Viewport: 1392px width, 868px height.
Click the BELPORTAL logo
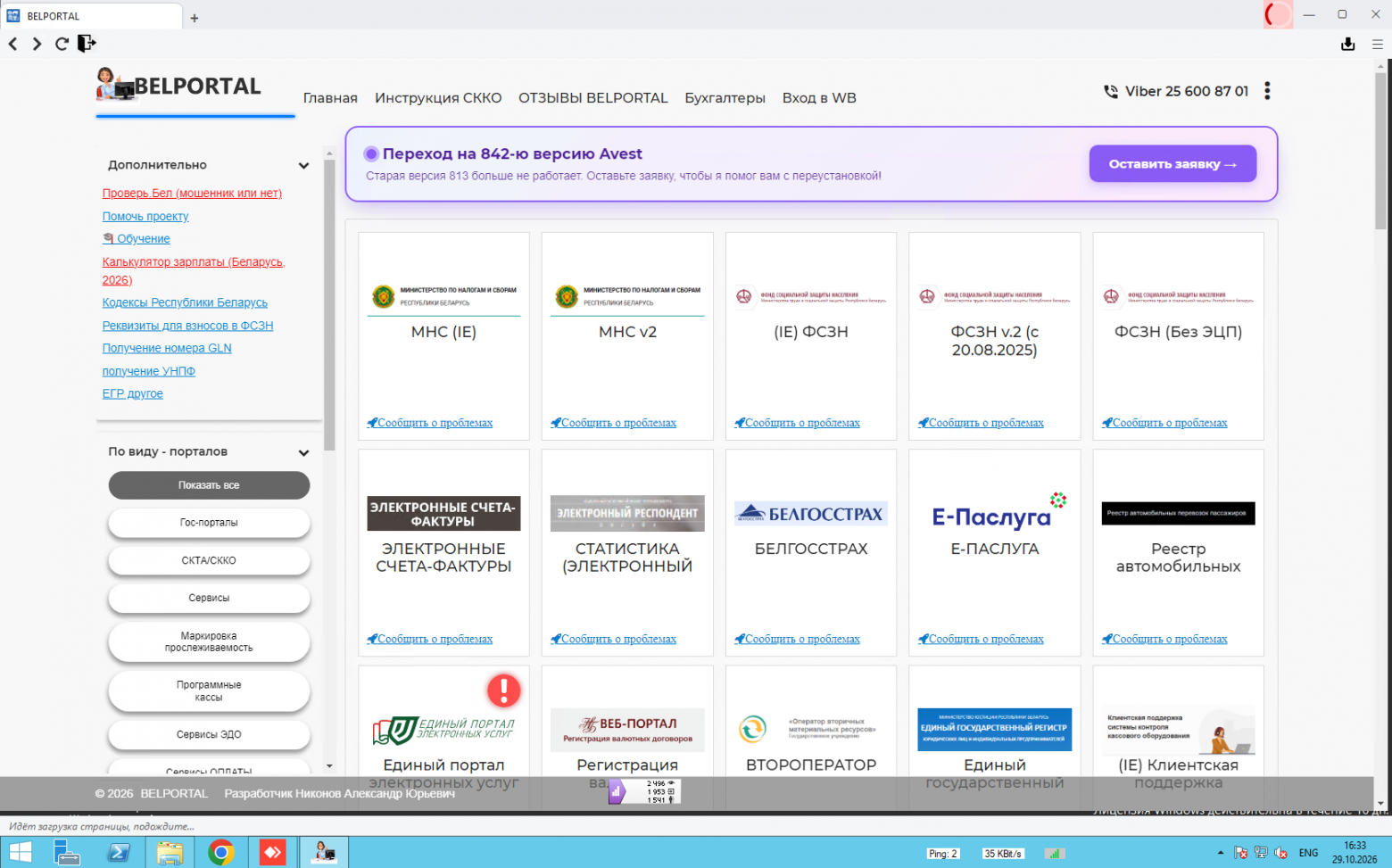coord(178,86)
